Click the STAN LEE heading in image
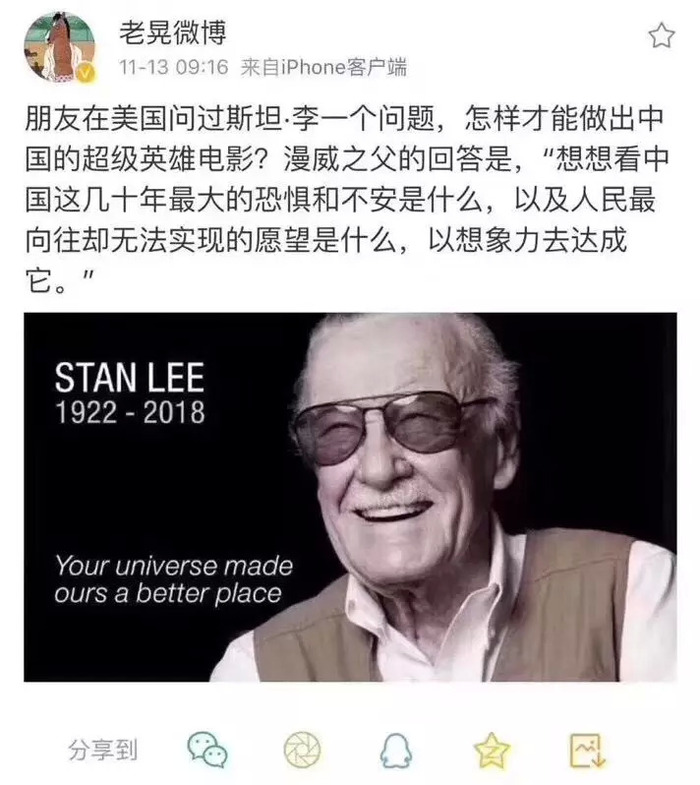Screen dimensions: 700x785 point(130,377)
